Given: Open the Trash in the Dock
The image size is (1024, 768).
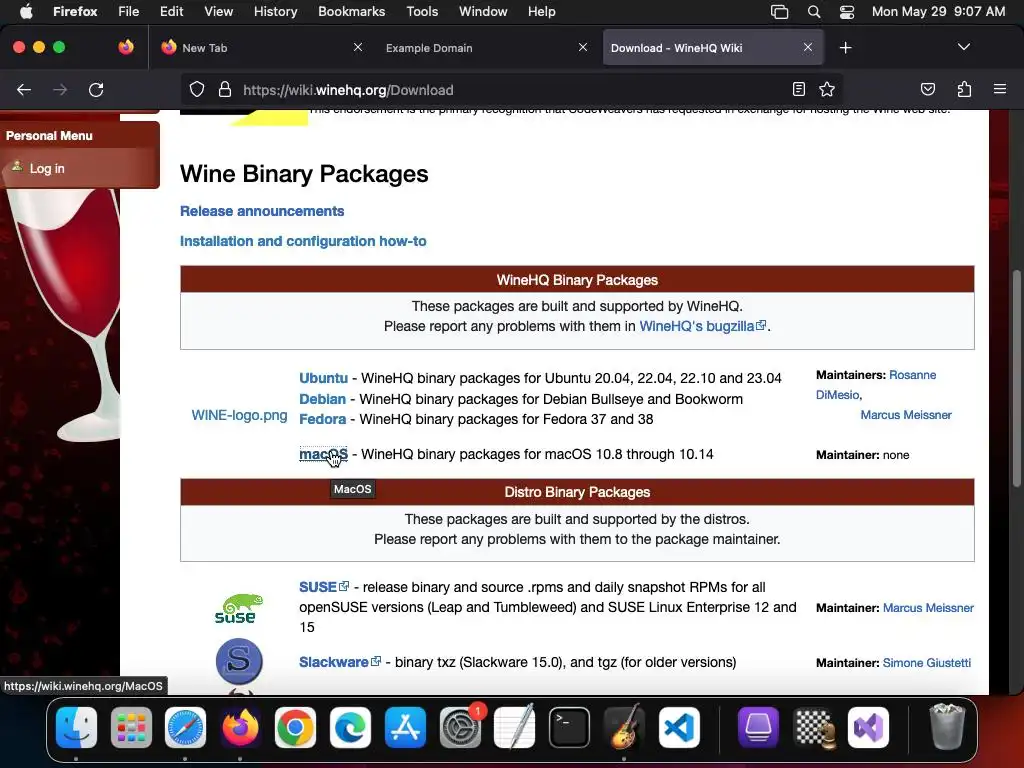Looking at the screenshot, I should (x=947, y=726).
